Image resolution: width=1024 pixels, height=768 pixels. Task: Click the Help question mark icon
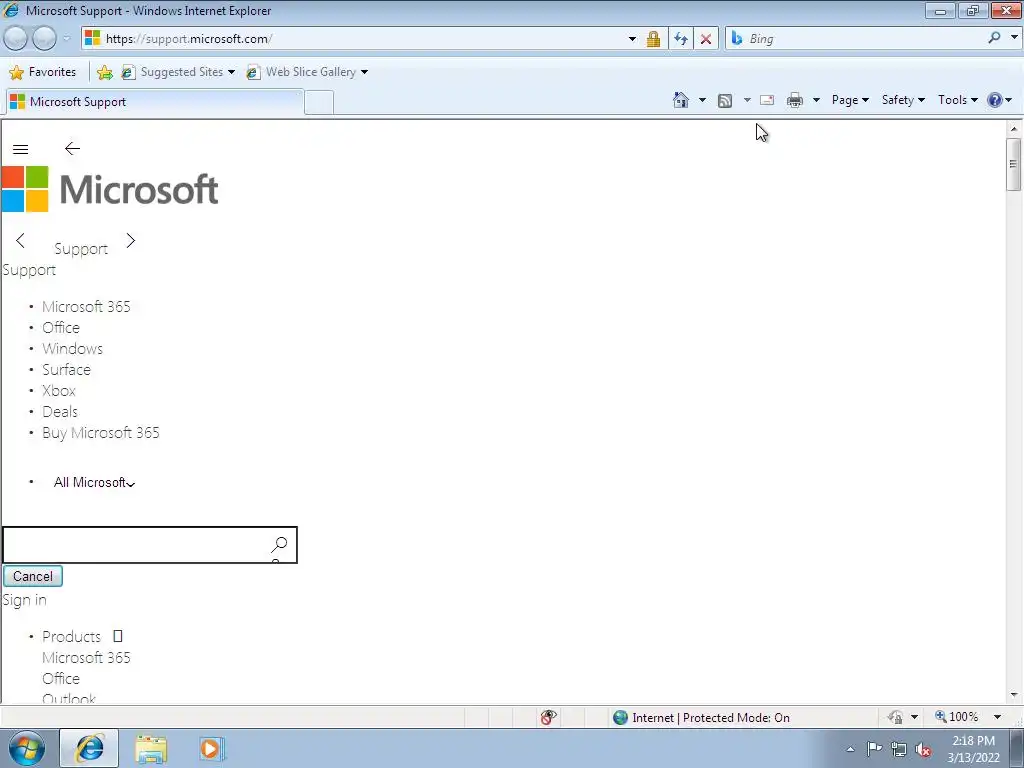click(x=994, y=100)
